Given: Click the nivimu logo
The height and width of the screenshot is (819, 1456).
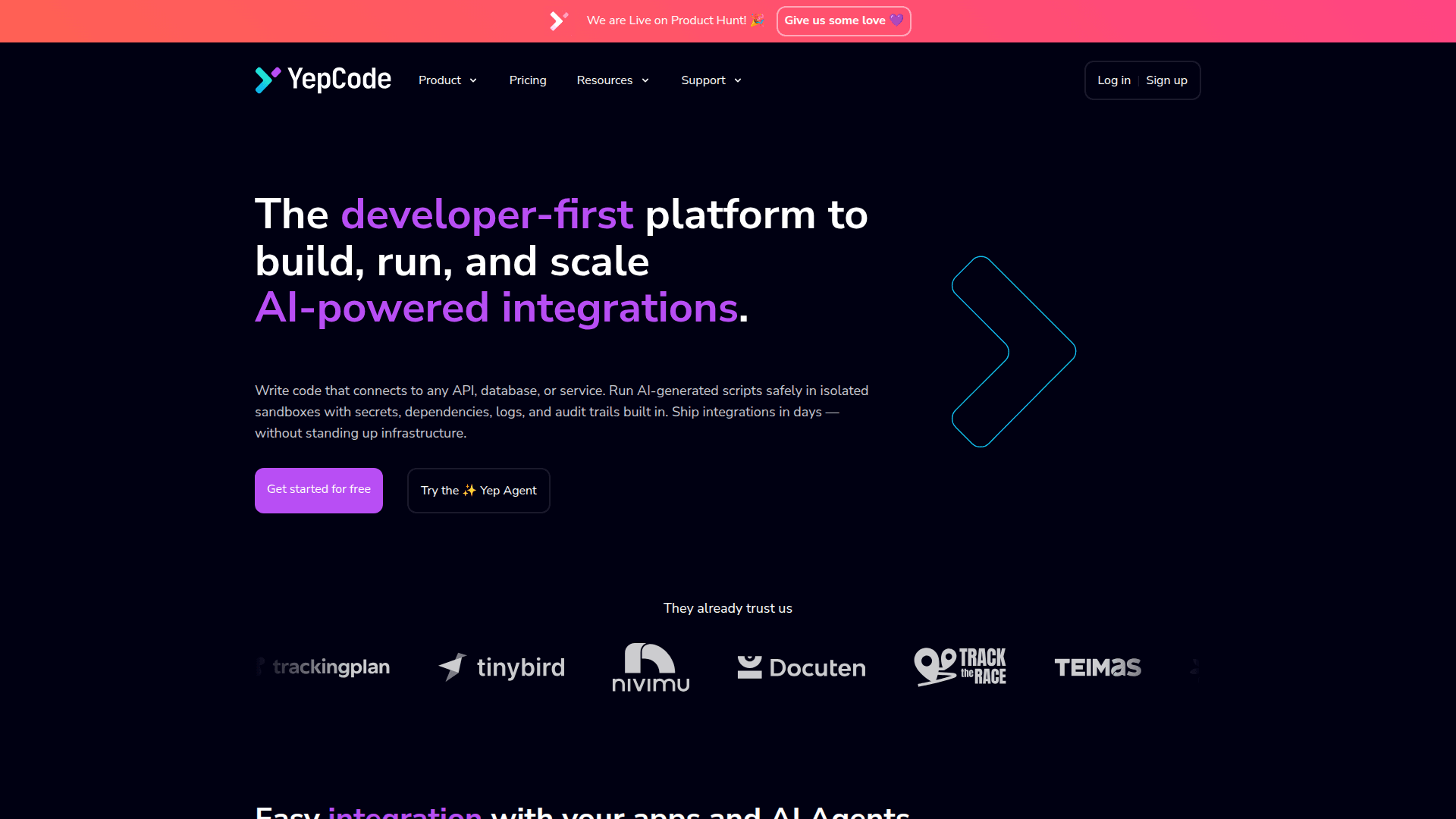Looking at the screenshot, I should pos(650,667).
